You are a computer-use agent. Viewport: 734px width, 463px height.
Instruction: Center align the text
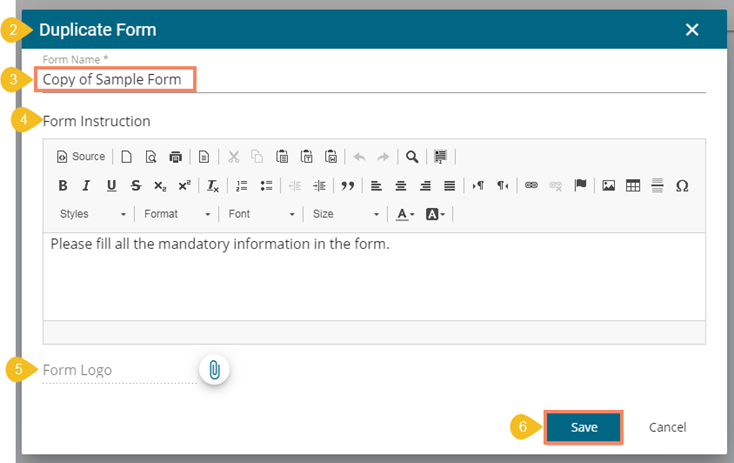click(401, 186)
